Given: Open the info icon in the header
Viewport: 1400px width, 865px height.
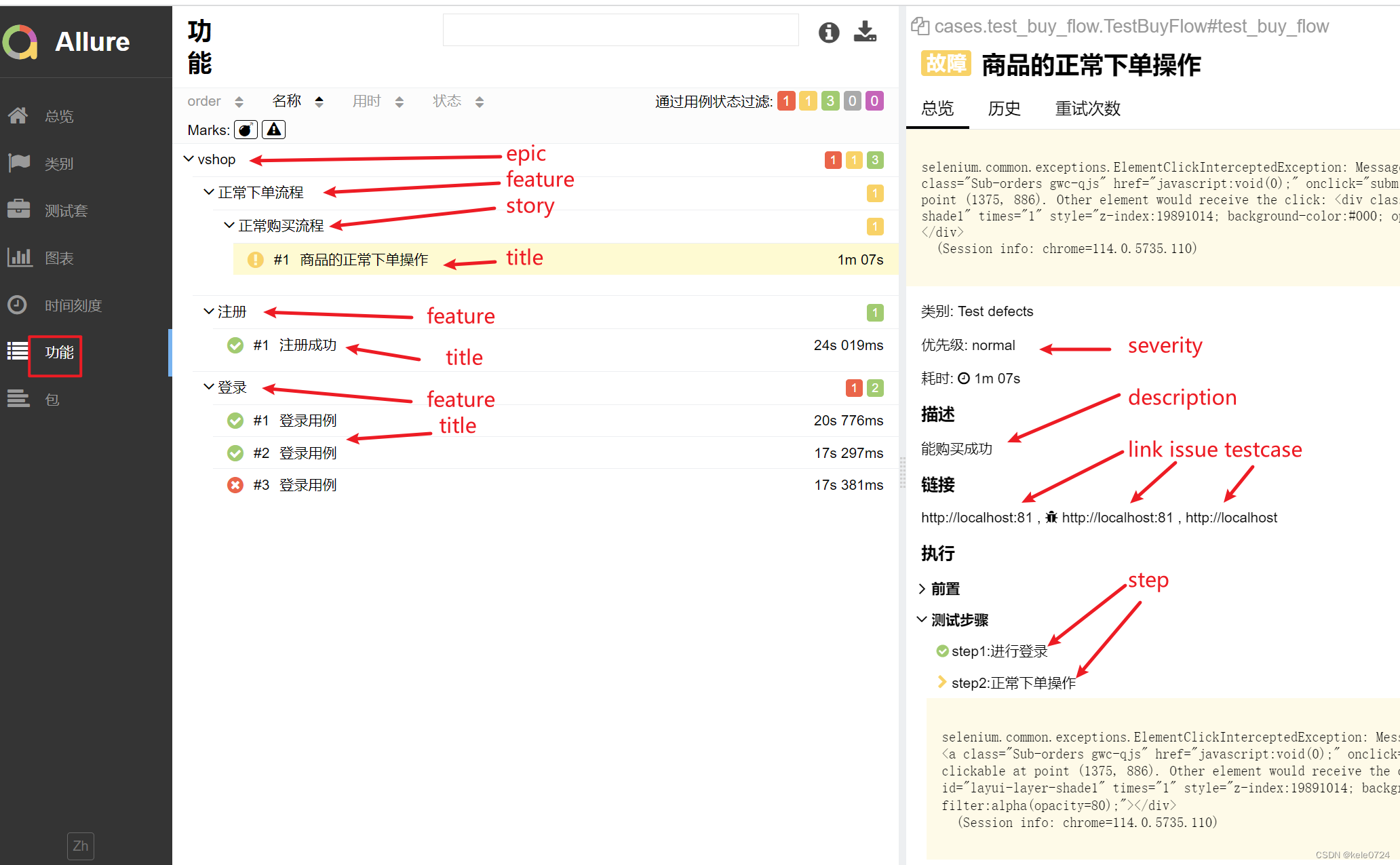Looking at the screenshot, I should pyautogui.click(x=828, y=32).
